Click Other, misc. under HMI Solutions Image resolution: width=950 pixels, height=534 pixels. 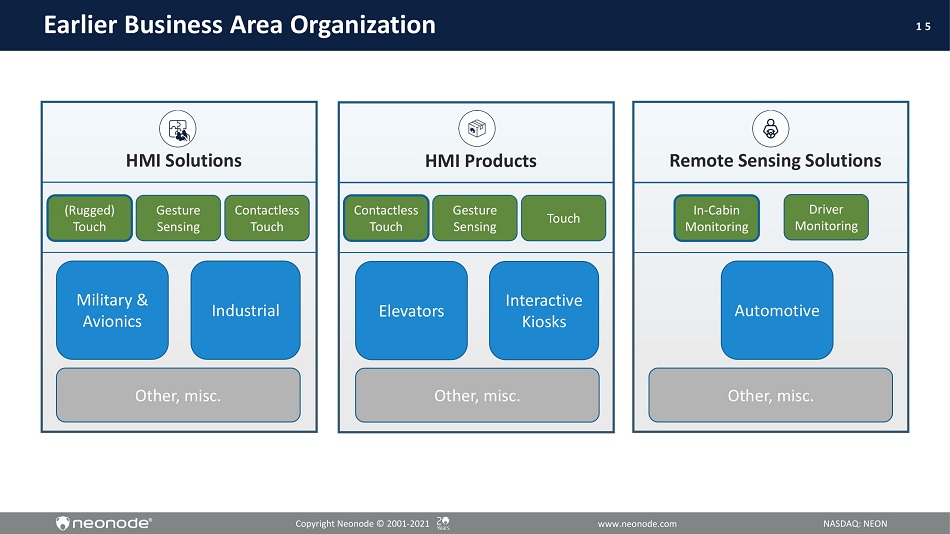tap(178, 395)
